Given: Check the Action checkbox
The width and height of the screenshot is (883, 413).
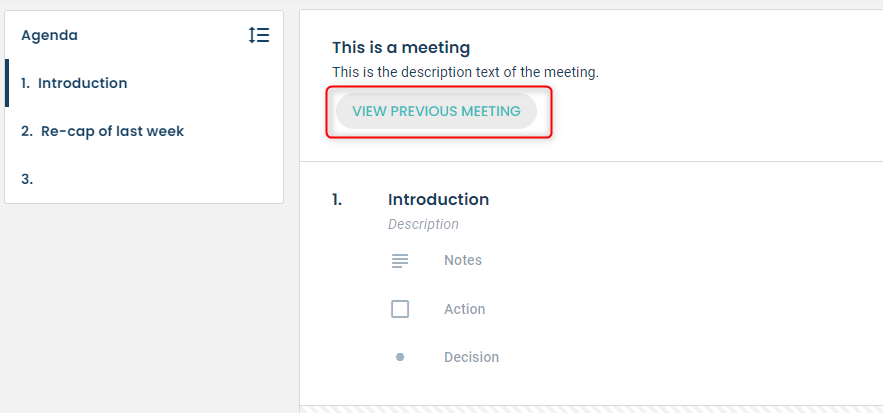Looking at the screenshot, I should point(400,309).
